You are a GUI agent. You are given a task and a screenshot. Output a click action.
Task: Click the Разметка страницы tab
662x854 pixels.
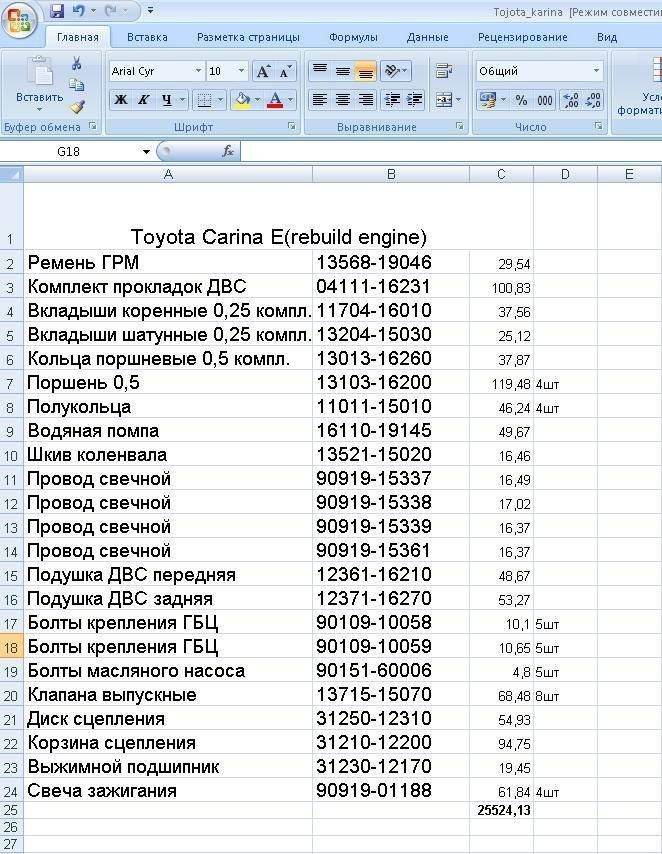(248, 37)
